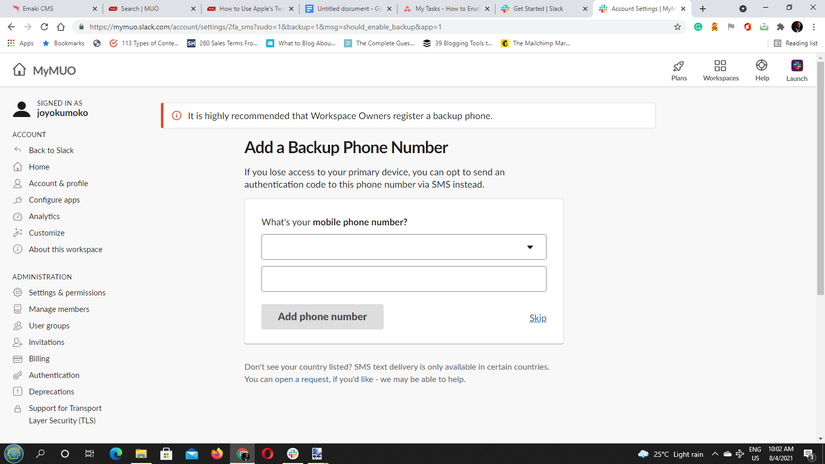Image resolution: width=825 pixels, height=464 pixels.
Task: Open the Reading list
Action: pyautogui.click(x=796, y=43)
